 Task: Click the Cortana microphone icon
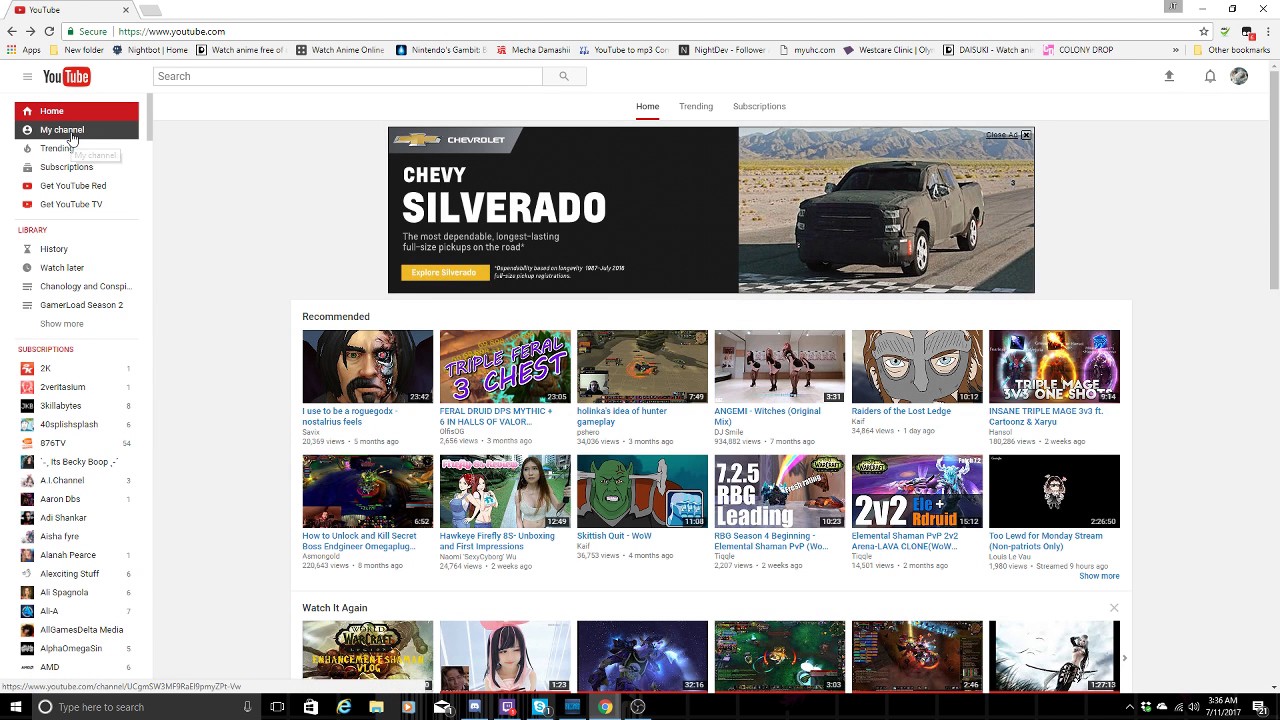pos(247,707)
